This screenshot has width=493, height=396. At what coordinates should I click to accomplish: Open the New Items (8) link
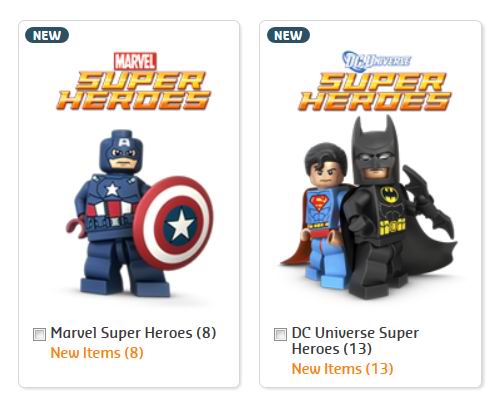point(97,353)
